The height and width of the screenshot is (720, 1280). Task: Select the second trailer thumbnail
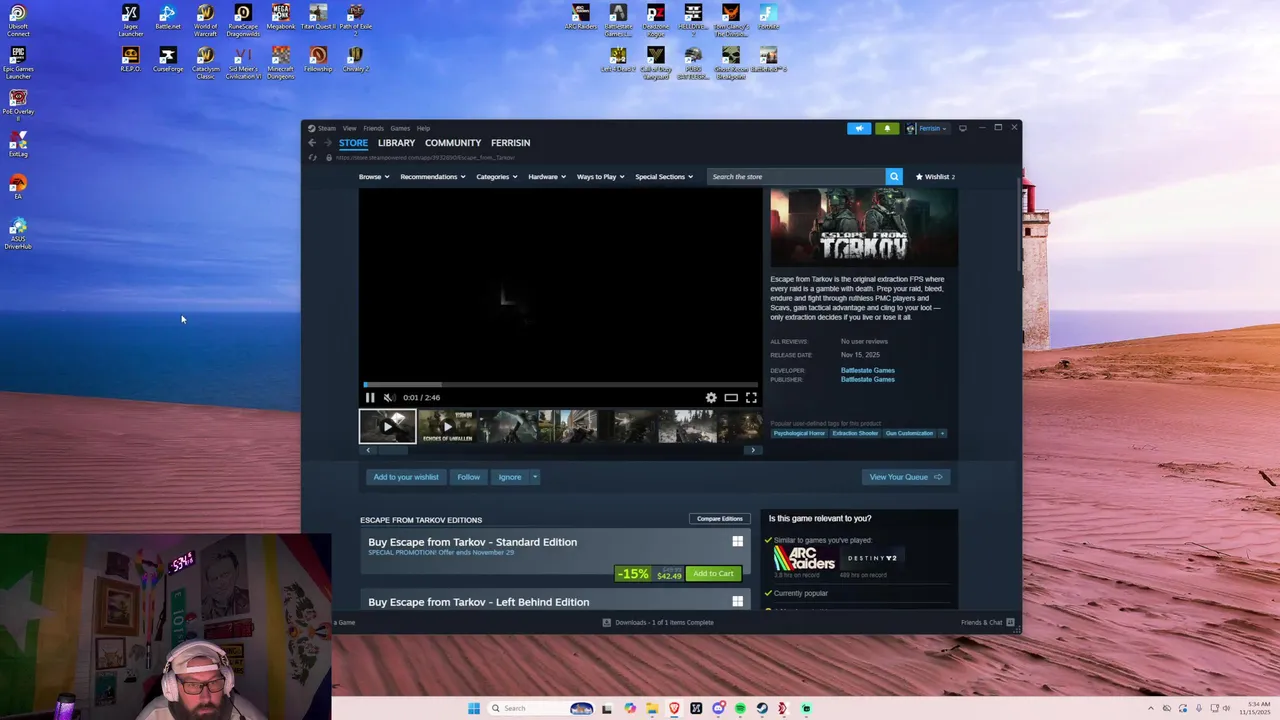point(447,426)
